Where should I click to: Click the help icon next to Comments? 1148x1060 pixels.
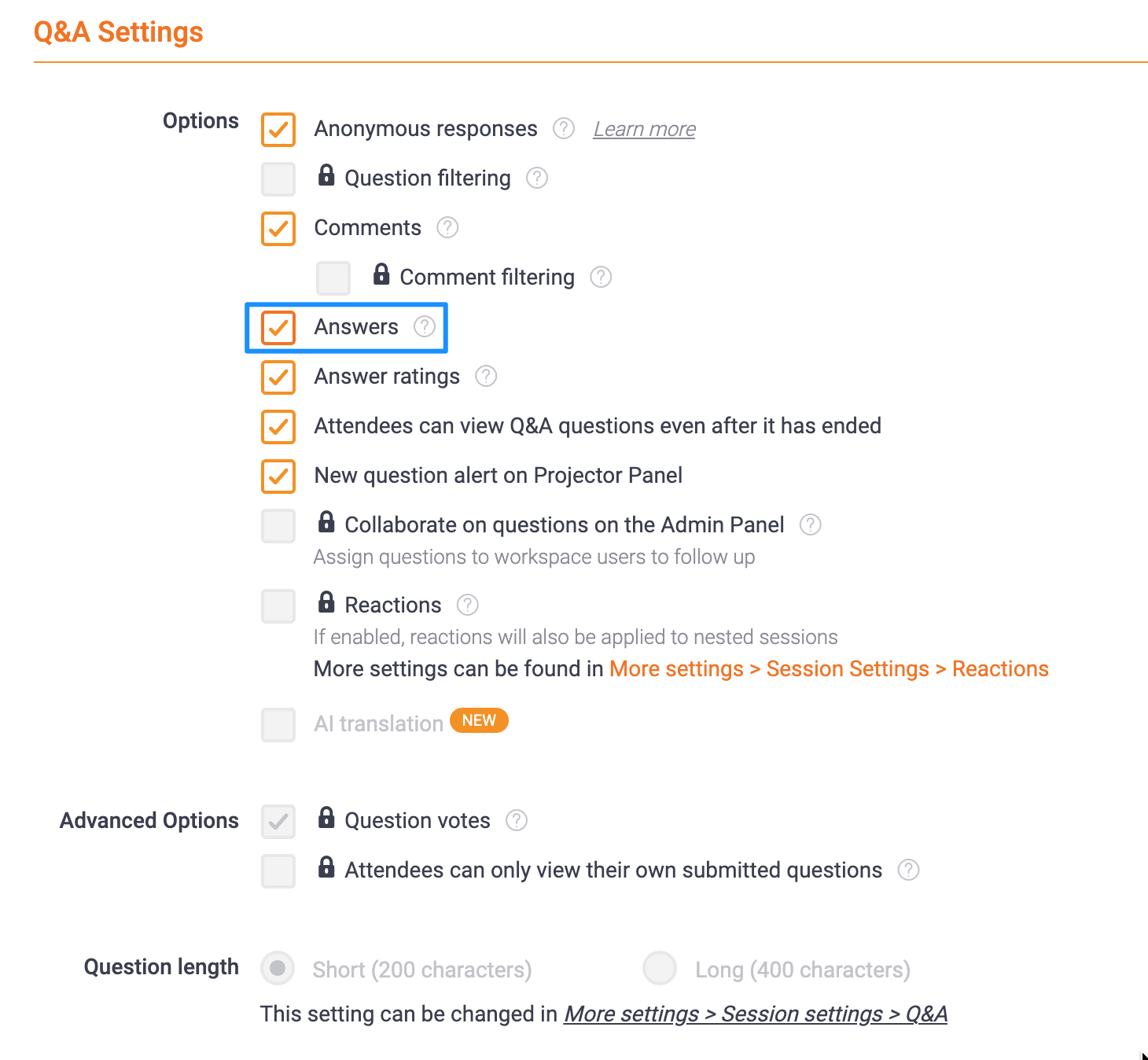tap(447, 227)
